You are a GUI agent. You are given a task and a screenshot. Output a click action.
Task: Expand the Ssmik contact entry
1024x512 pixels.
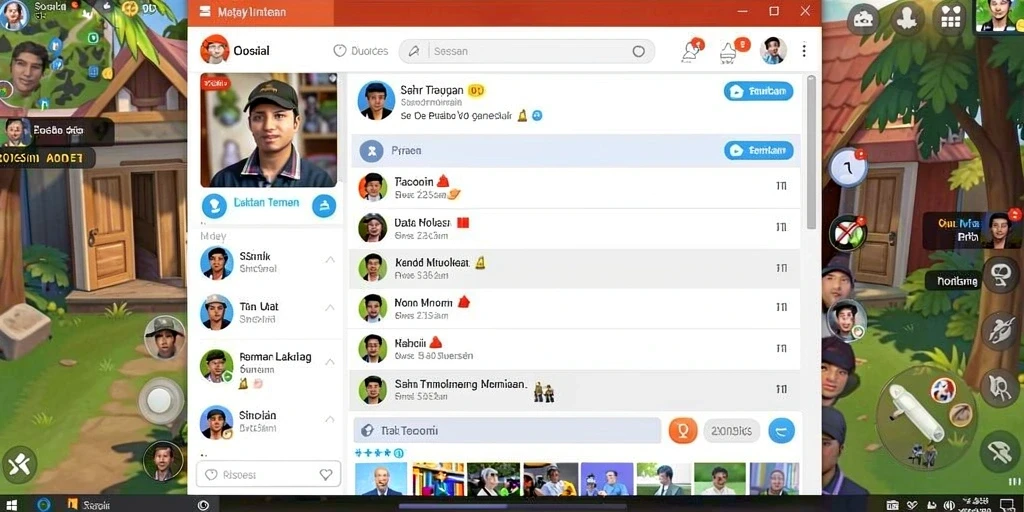tap(330, 259)
